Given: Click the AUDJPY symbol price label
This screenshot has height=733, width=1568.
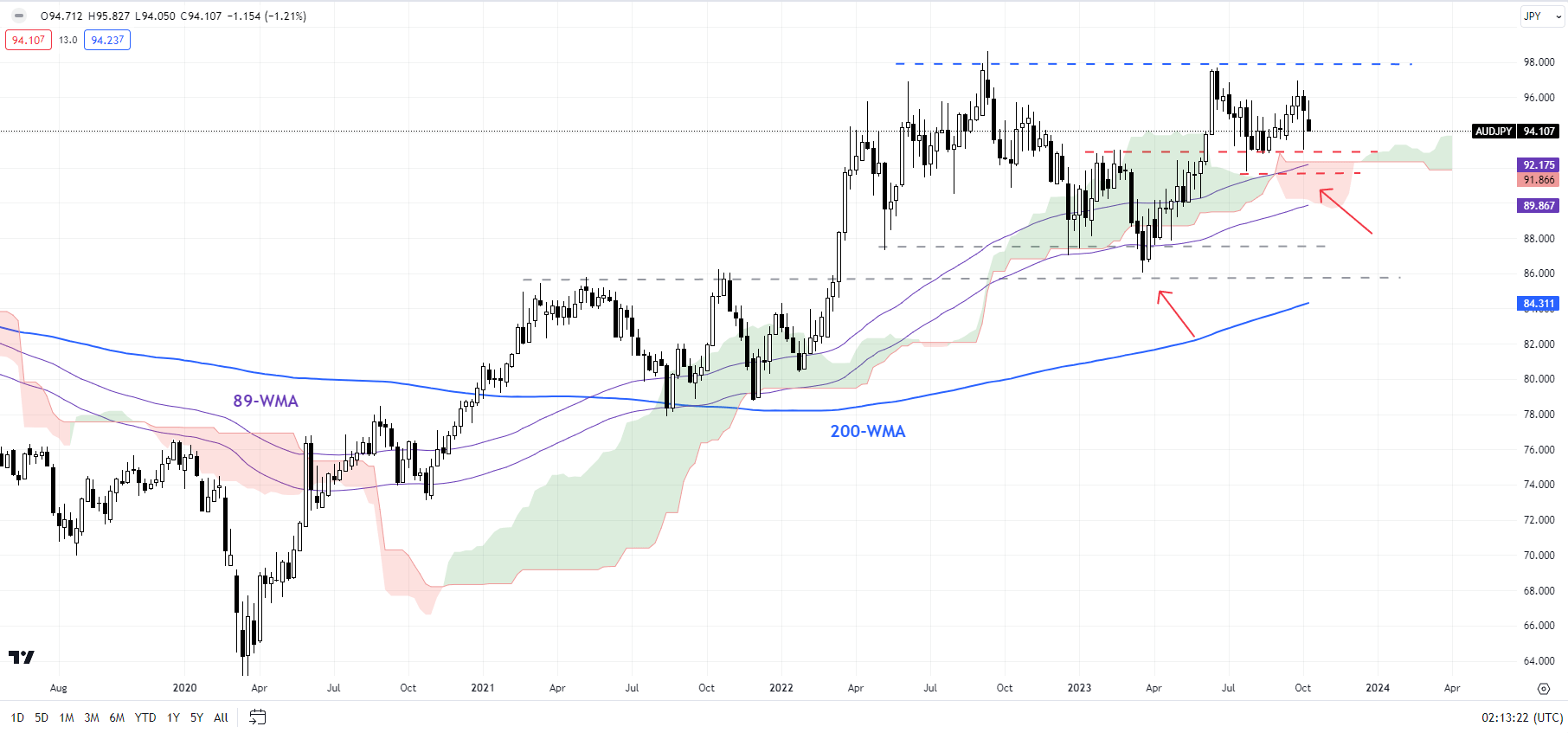Looking at the screenshot, I should click(x=1494, y=132).
